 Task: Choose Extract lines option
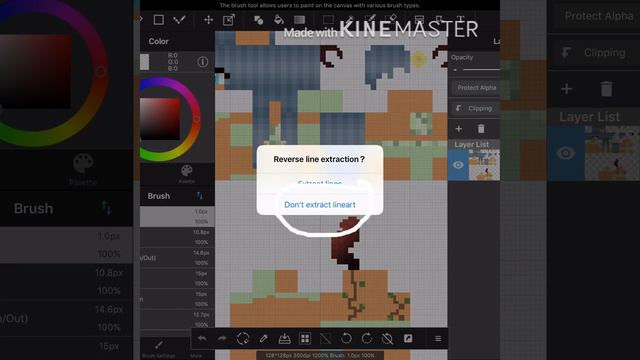point(320,183)
